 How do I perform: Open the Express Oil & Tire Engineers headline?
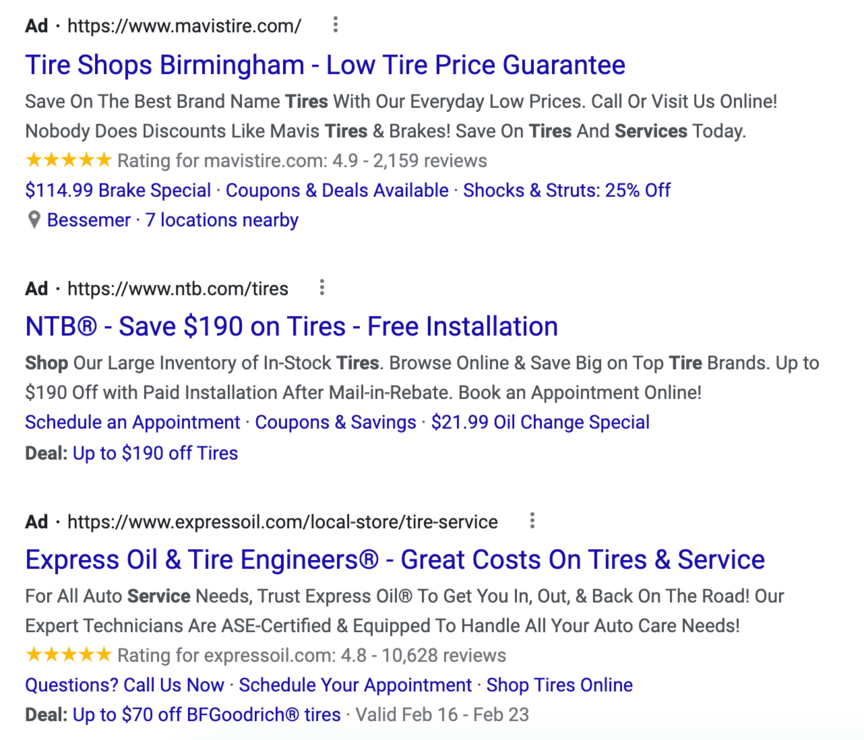tap(395, 559)
